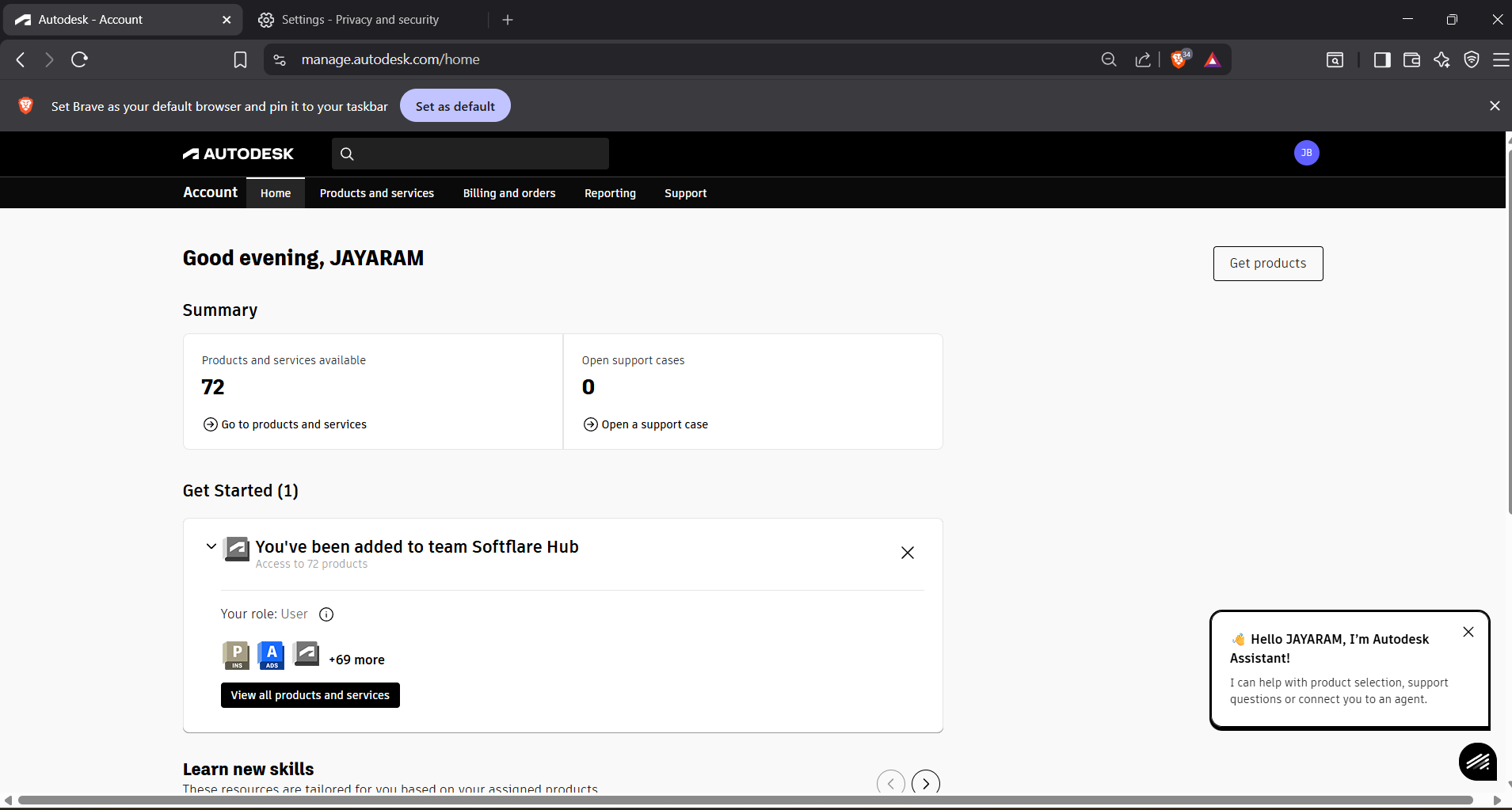1512x810 pixels.
Task: Open the Reporting tab
Action: [610, 193]
